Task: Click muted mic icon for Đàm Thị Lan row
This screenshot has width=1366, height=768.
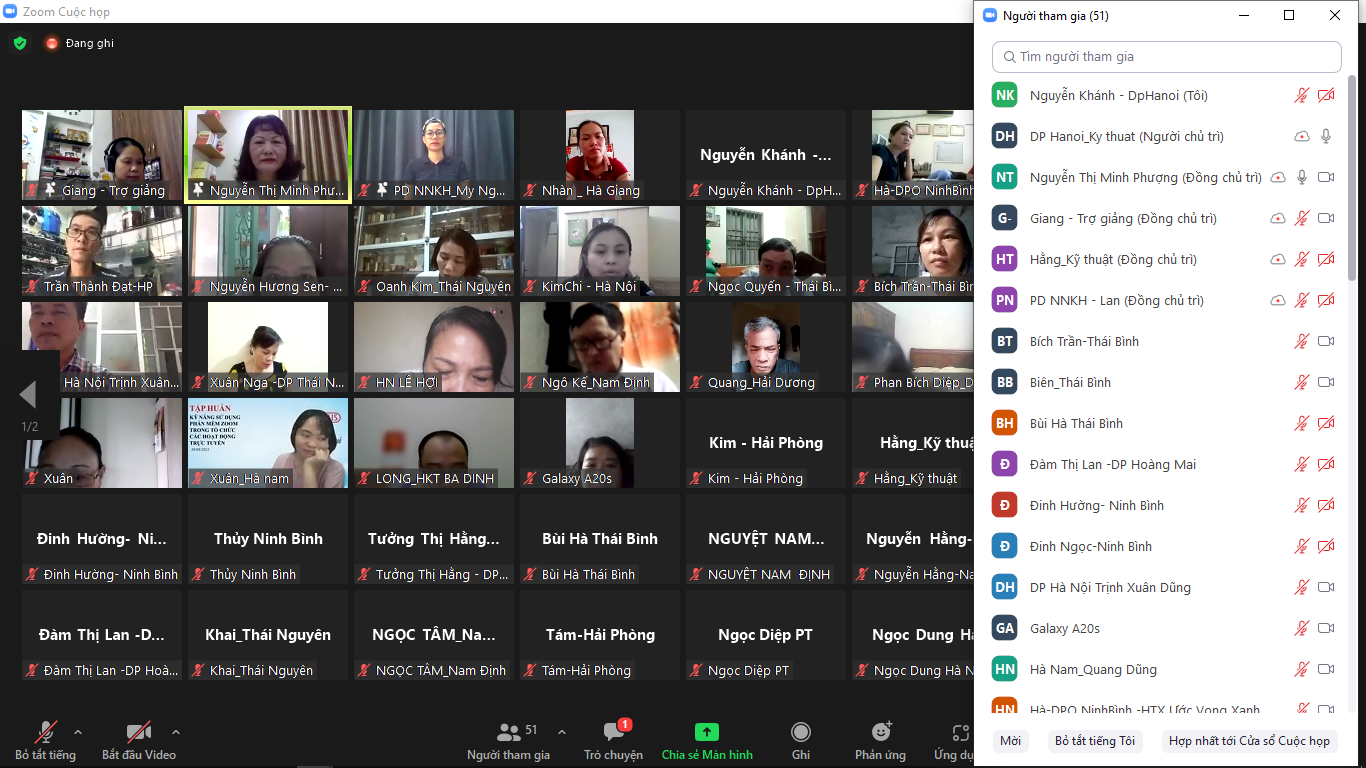Action: (1301, 465)
